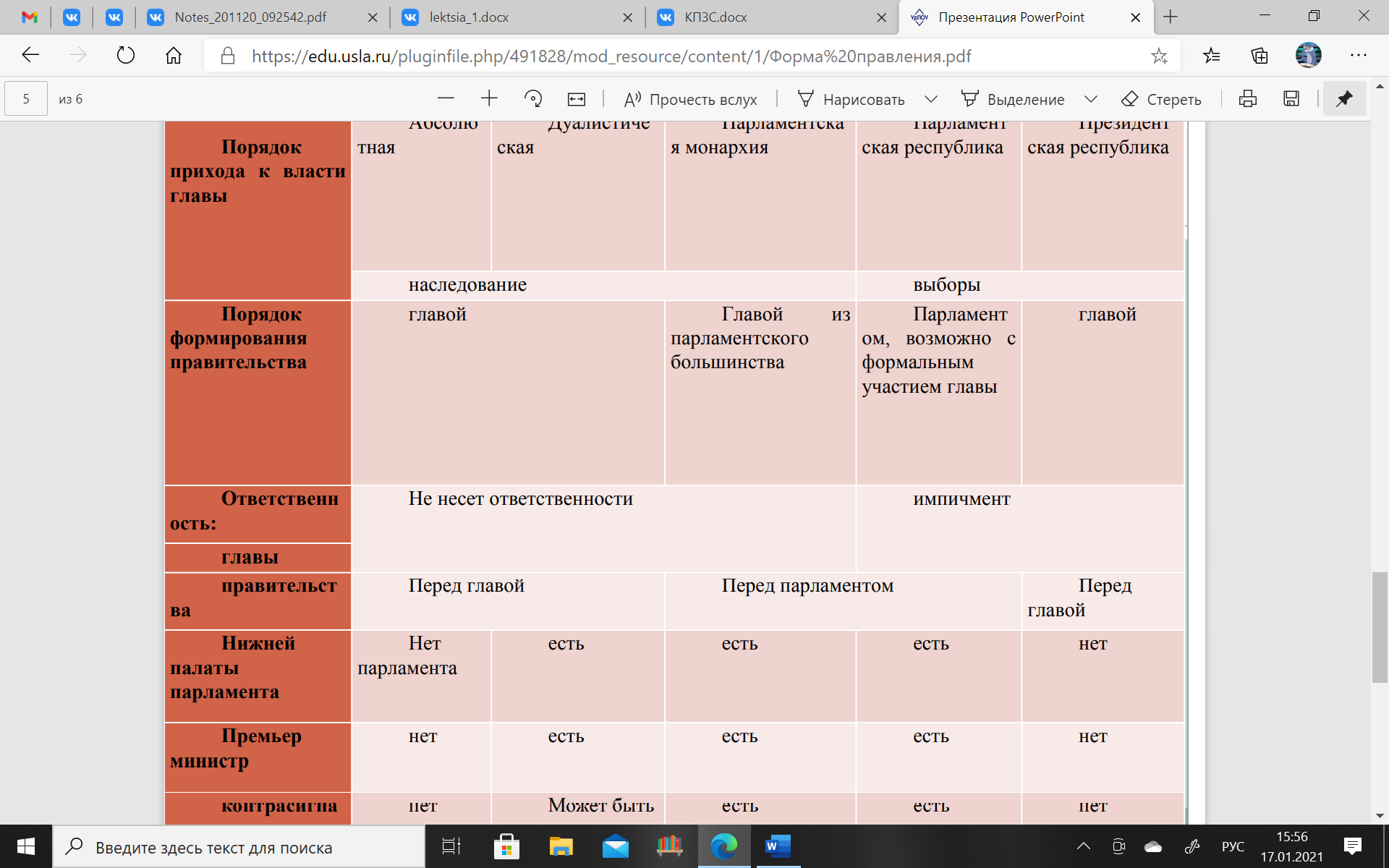This screenshot has width=1389, height=868.
Task: Close the lektsia_1.docx tab
Action: (x=627, y=17)
